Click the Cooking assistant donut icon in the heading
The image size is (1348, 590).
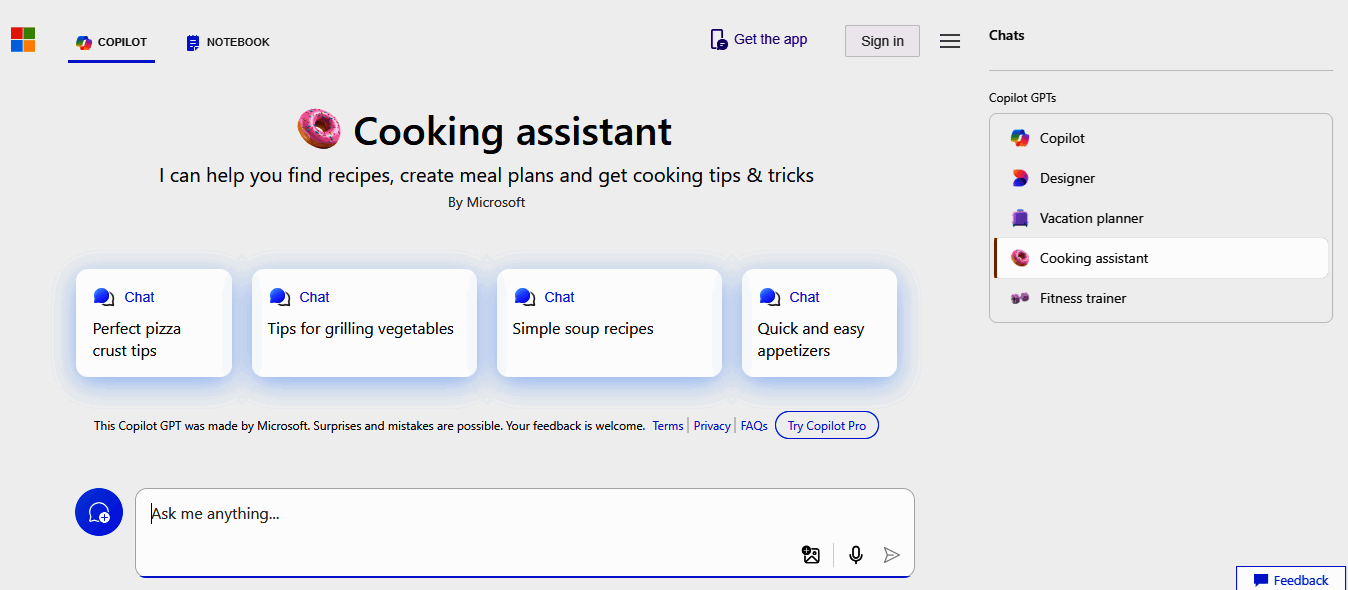click(319, 130)
